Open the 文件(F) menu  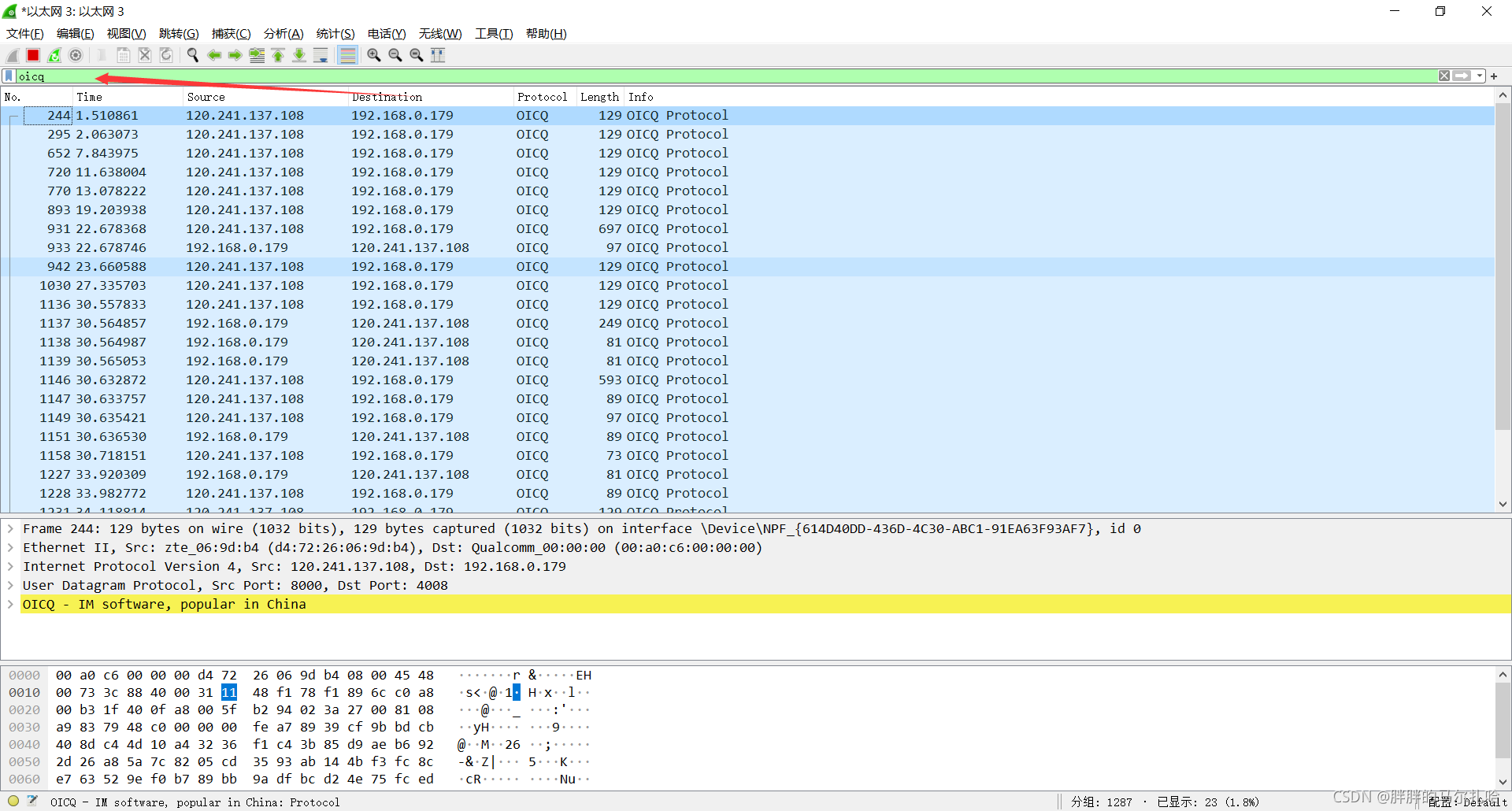pyautogui.click(x=24, y=34)
